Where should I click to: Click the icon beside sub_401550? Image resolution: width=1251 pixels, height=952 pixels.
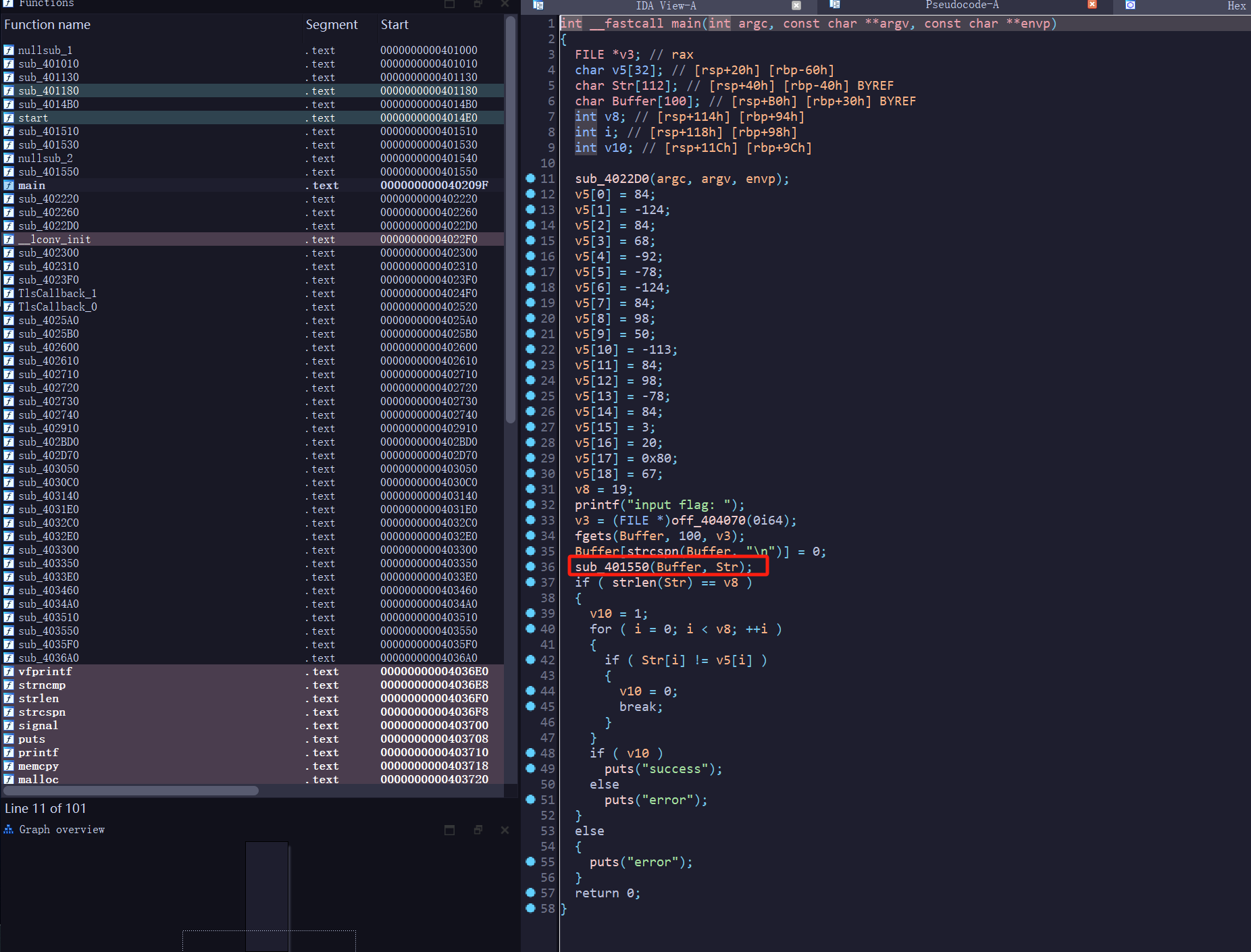click(9, 171)
